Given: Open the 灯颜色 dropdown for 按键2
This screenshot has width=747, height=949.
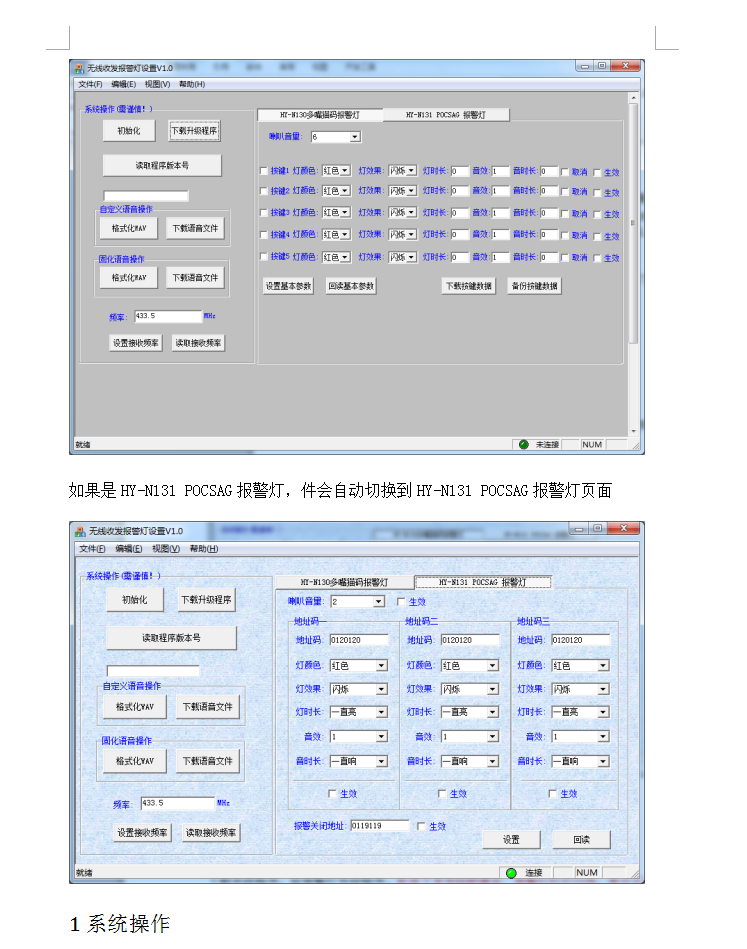Looking at the screenshot, I should tap(345, 191).
